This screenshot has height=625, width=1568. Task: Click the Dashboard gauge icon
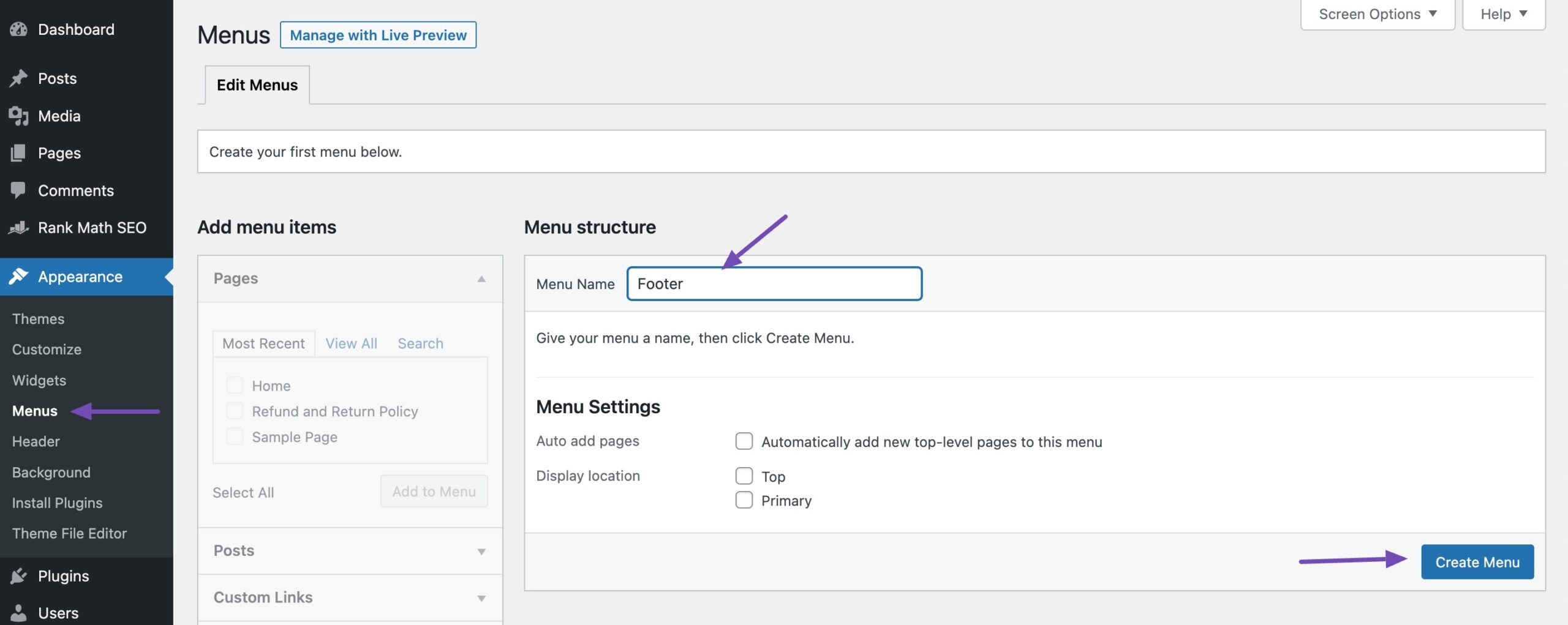click(19, 29)
